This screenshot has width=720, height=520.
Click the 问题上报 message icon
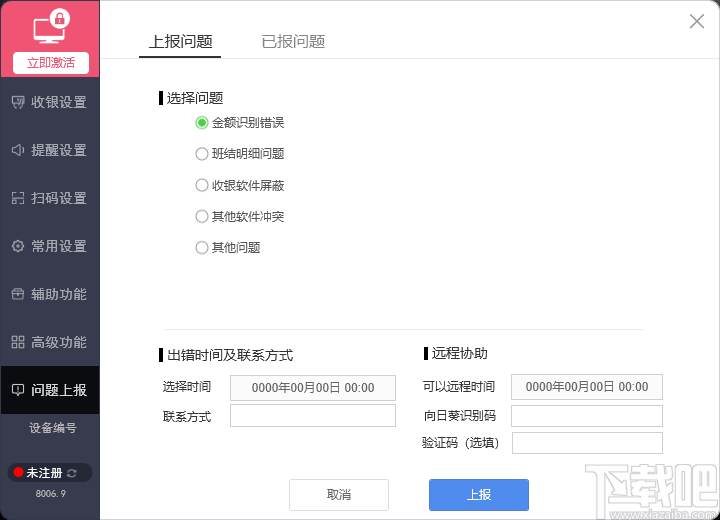tap(18, 390)
